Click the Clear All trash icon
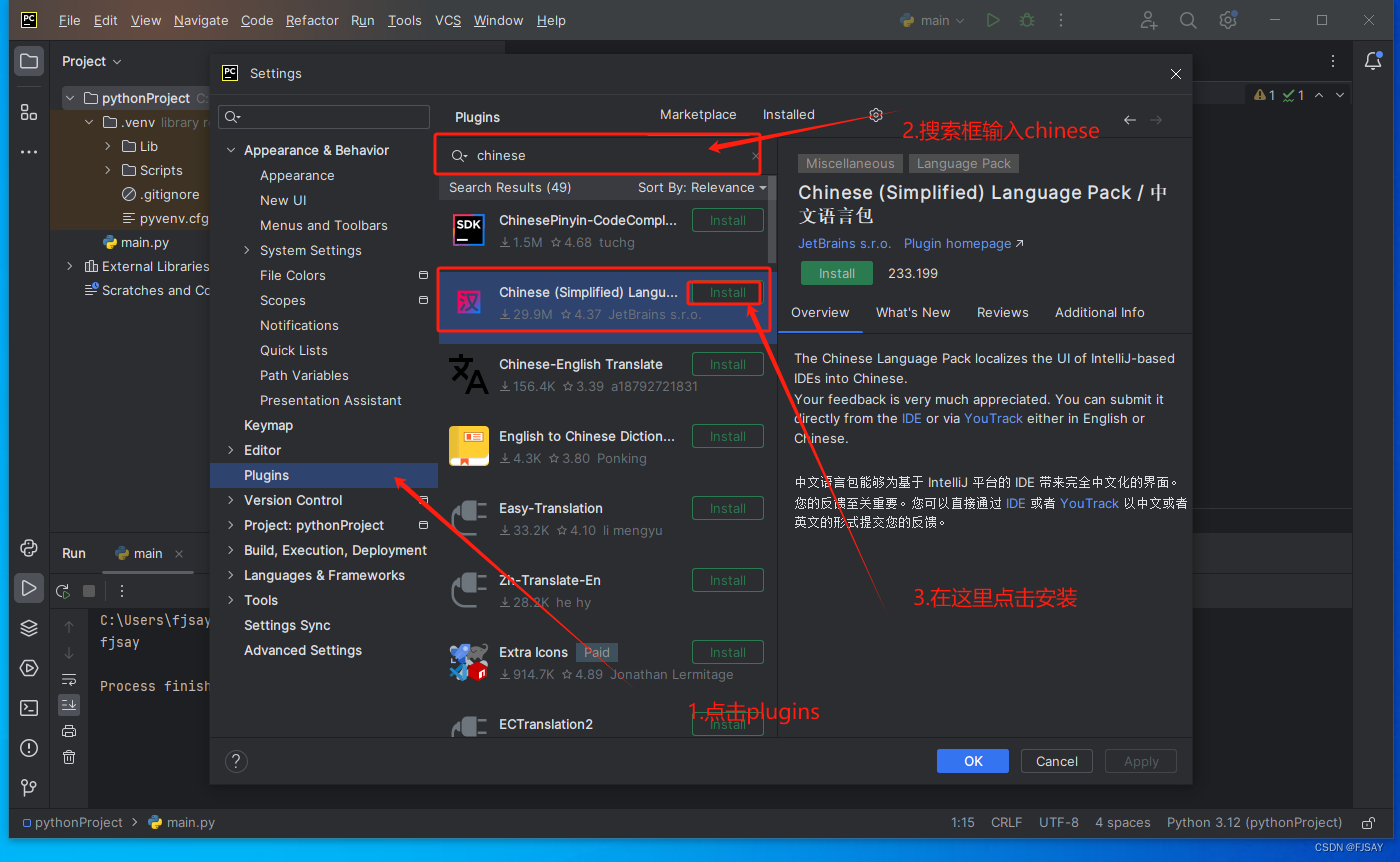Image resolution: width=1400 pixels, height=862 pixels. (x=69, y=757)
